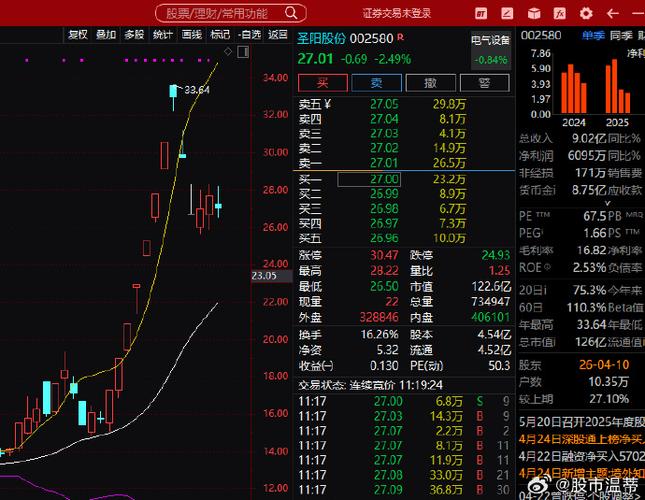Open the BT tool icon

(x=480, y=14)
